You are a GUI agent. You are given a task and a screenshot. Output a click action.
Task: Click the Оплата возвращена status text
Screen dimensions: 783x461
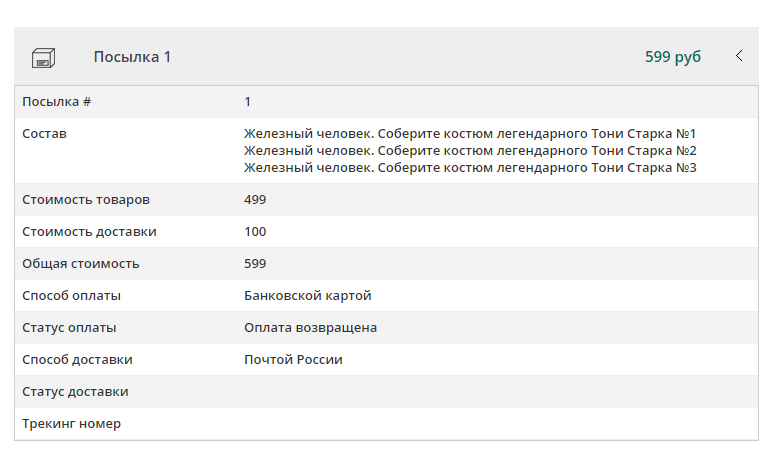[x=310, y=328]
